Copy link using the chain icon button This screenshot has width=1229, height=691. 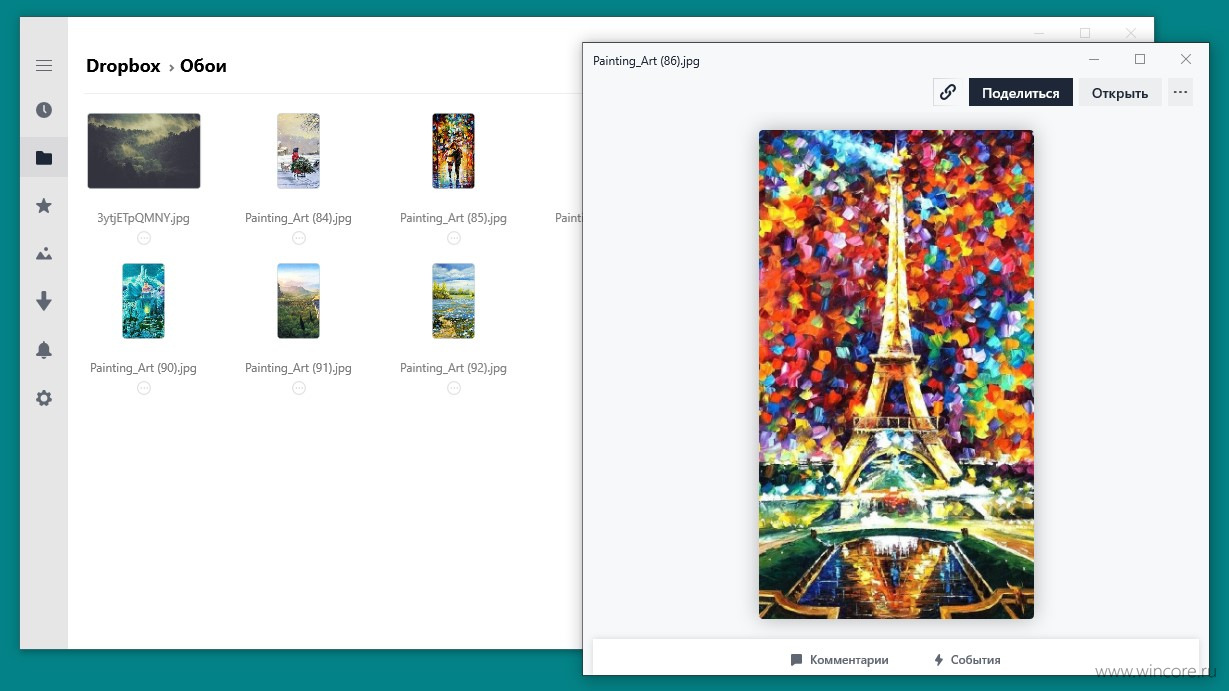coord(947,93)
